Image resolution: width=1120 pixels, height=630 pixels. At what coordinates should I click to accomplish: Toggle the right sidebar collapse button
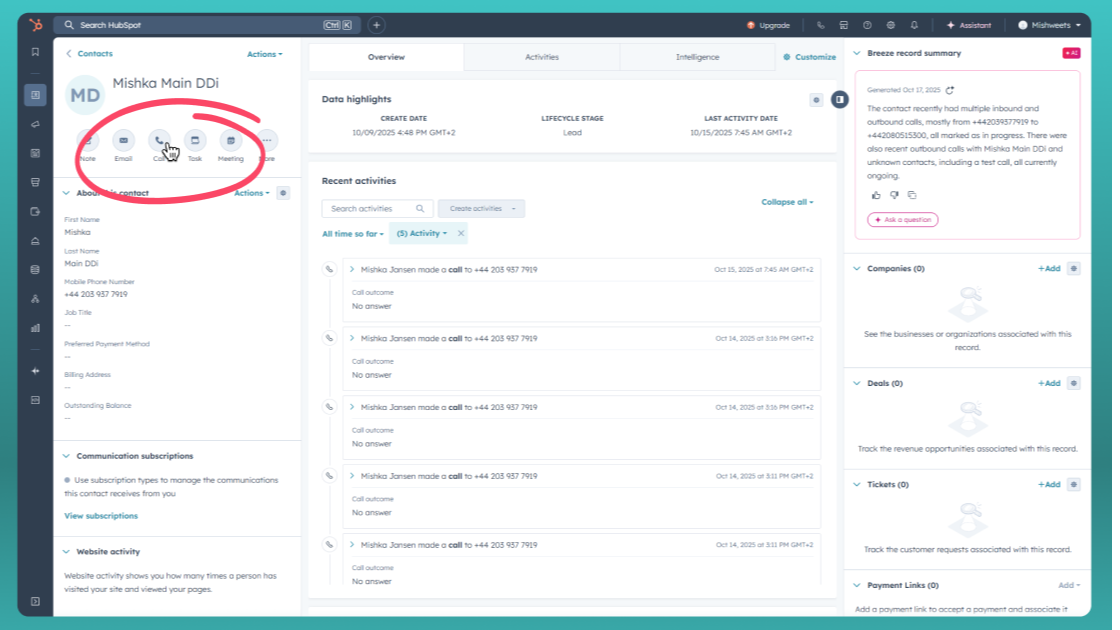pyautogui.click(x=840, y=99)
